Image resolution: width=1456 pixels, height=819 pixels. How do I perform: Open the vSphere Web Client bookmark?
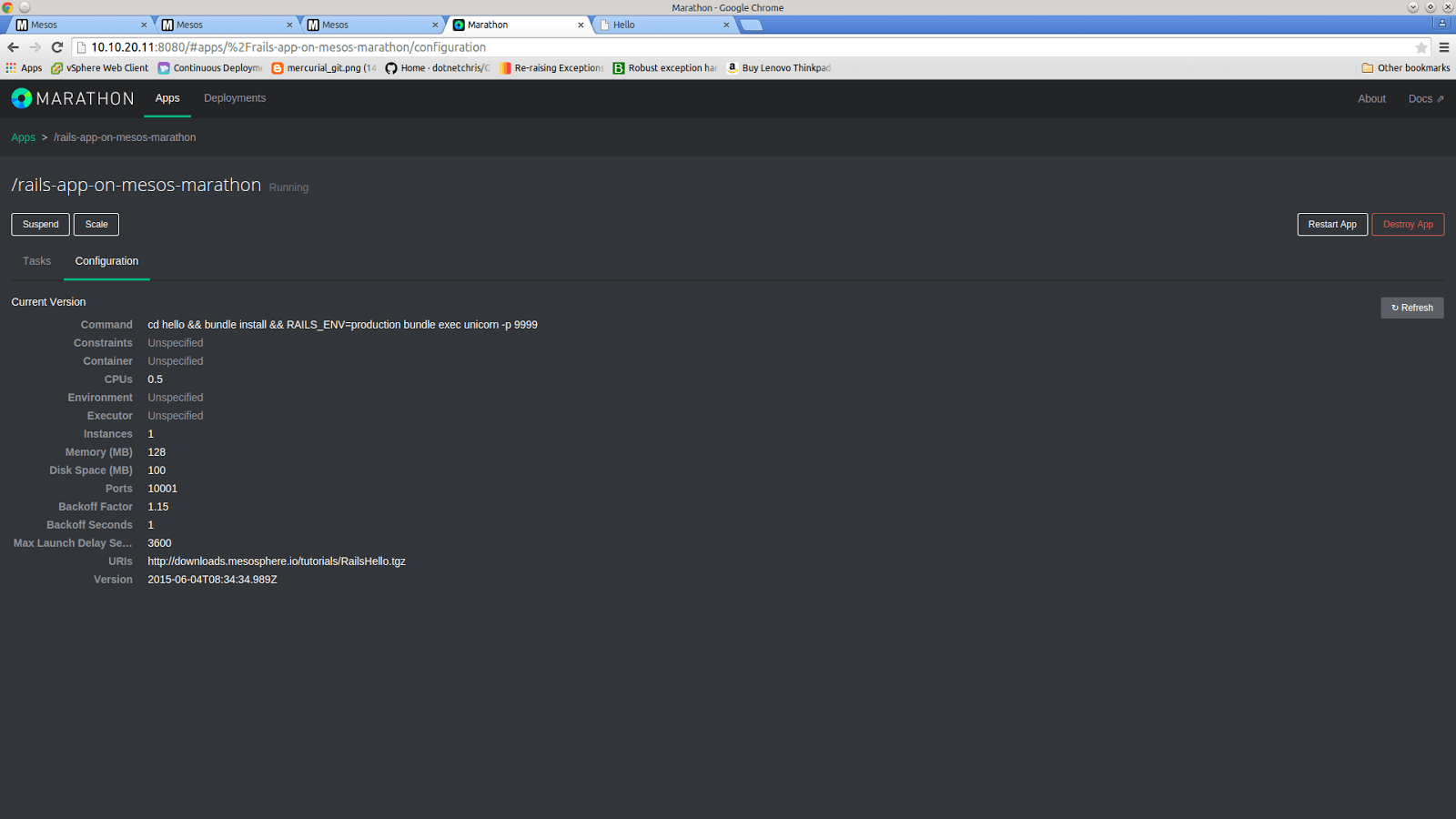pos(99,68)
